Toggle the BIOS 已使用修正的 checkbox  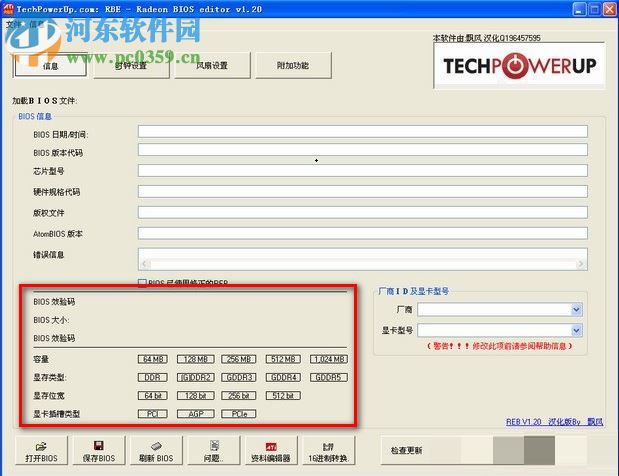(142, 283)
